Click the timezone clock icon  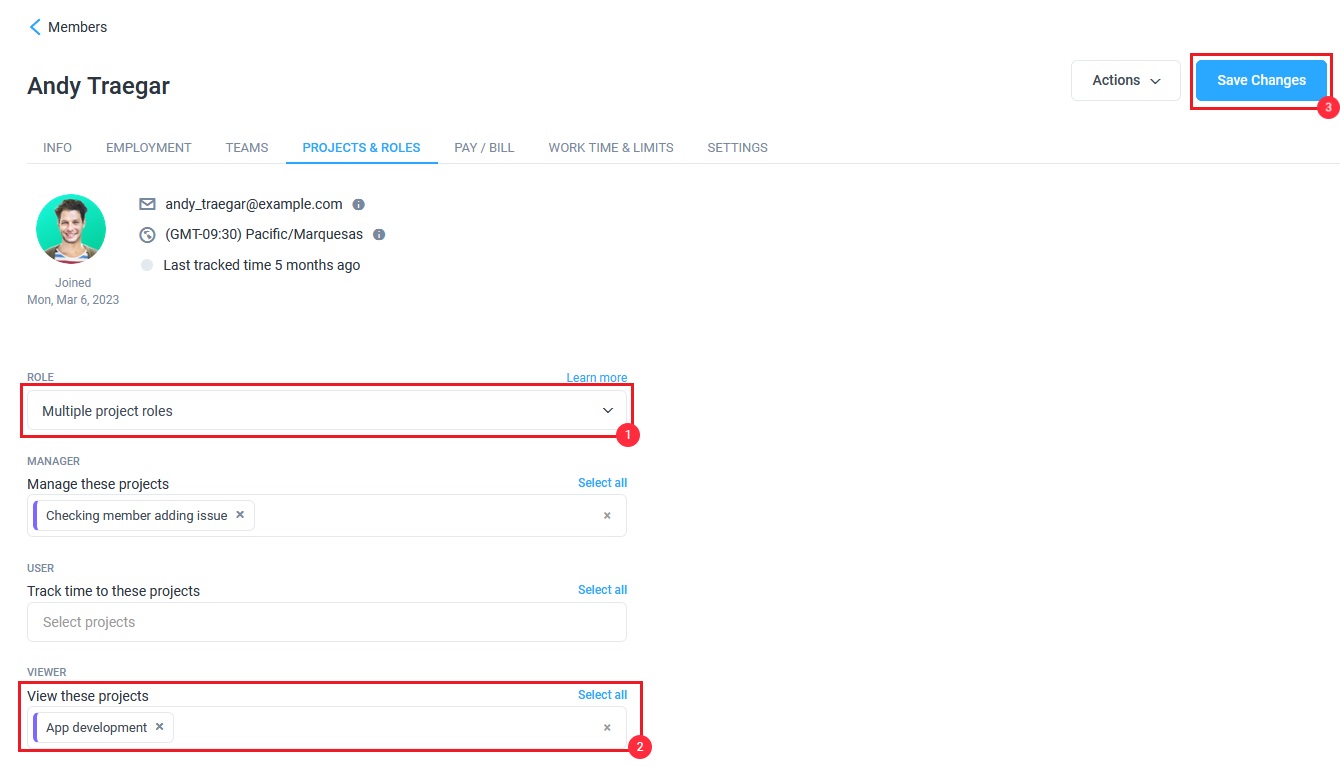[x=146, y=234]
